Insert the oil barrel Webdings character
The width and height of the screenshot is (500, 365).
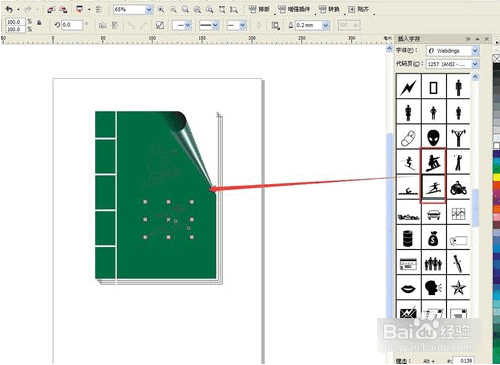click(x=408, y=238)
